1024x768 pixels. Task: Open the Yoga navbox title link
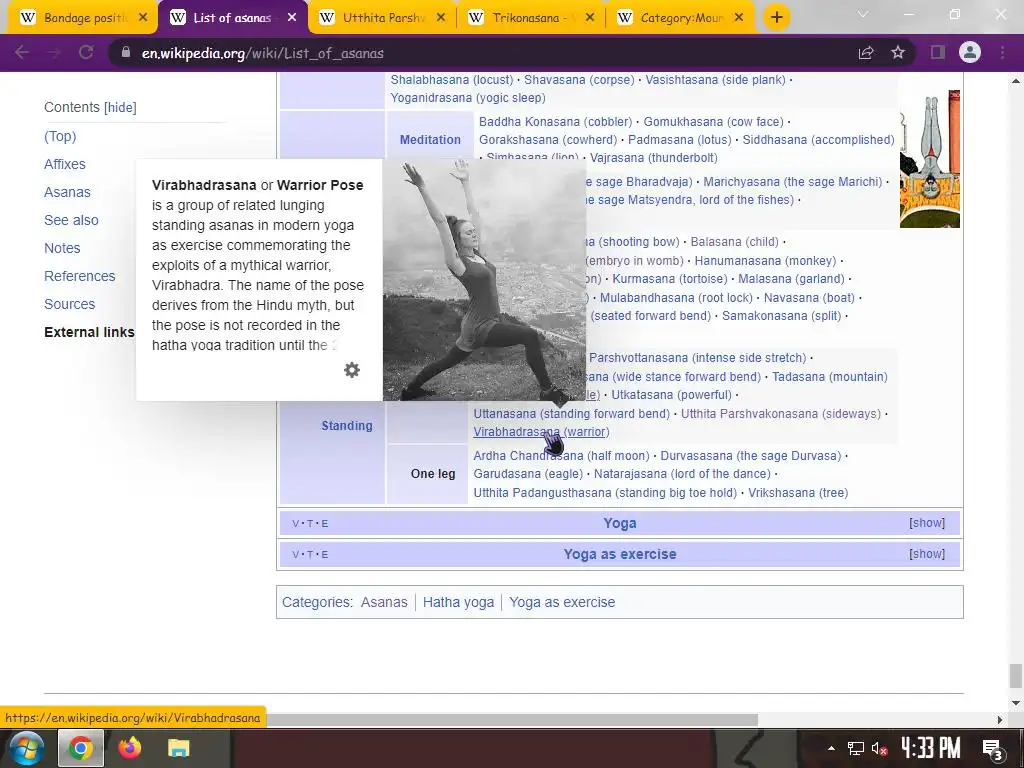point(620,523)
